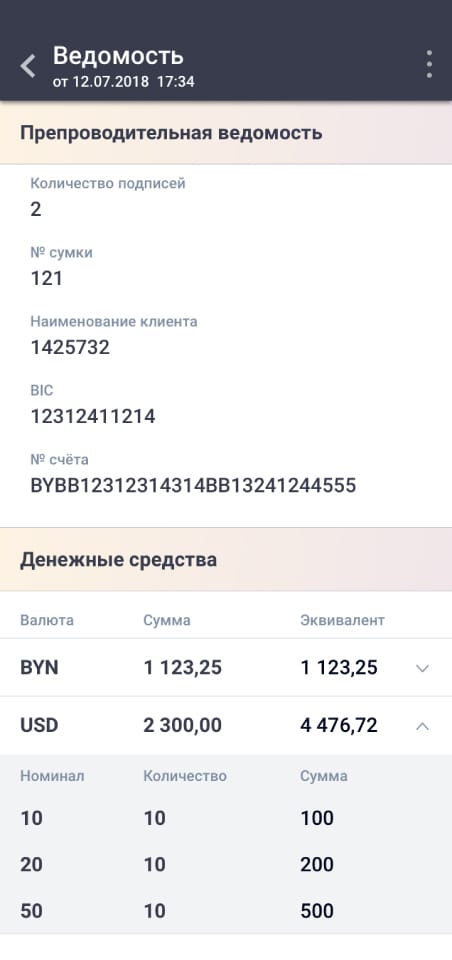Tap the Эквивалент column header

pyautogui.click(x=342, y=620)
